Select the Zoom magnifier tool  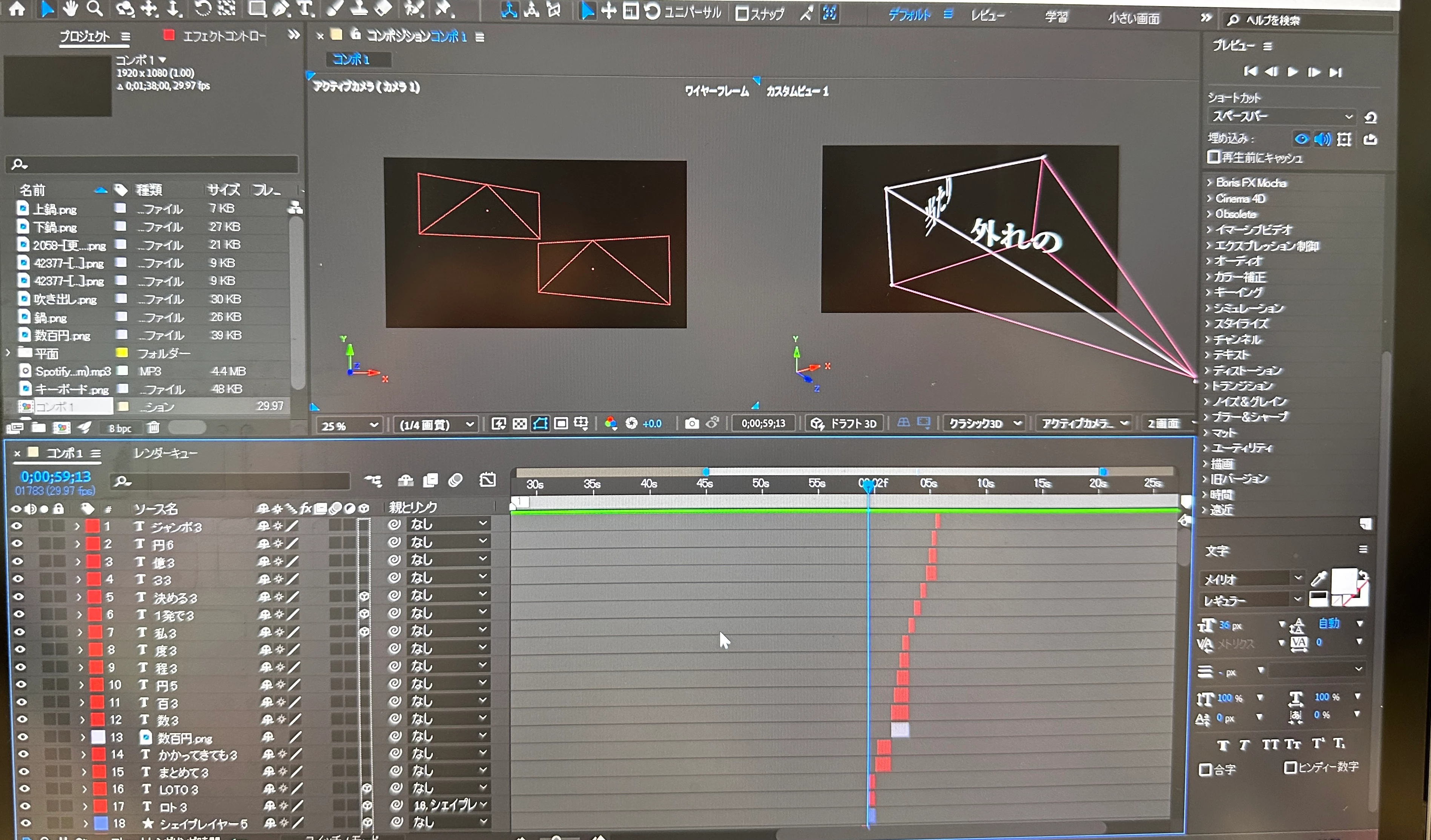click(x=95, y=9)
